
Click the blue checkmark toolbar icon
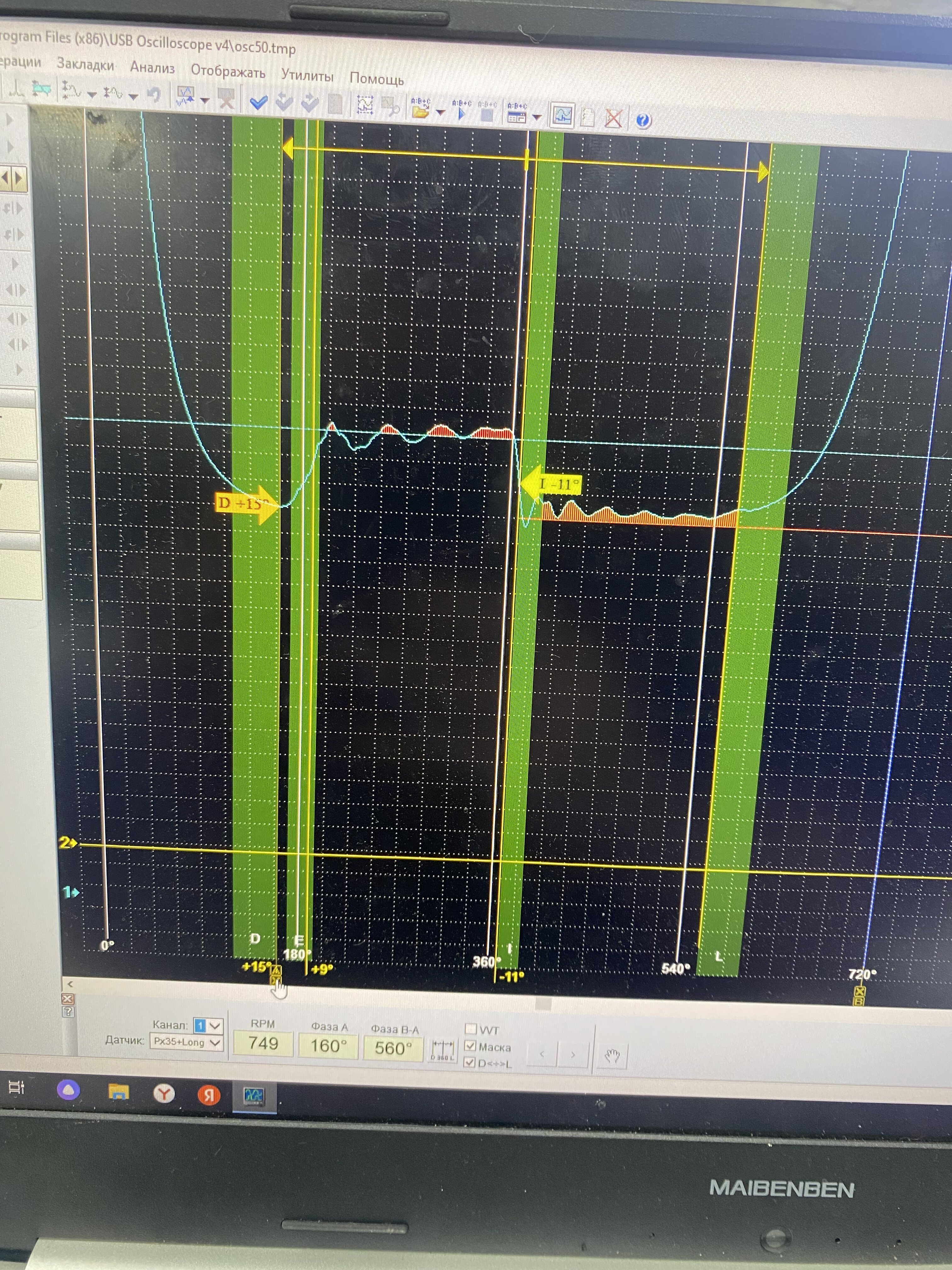259,103
